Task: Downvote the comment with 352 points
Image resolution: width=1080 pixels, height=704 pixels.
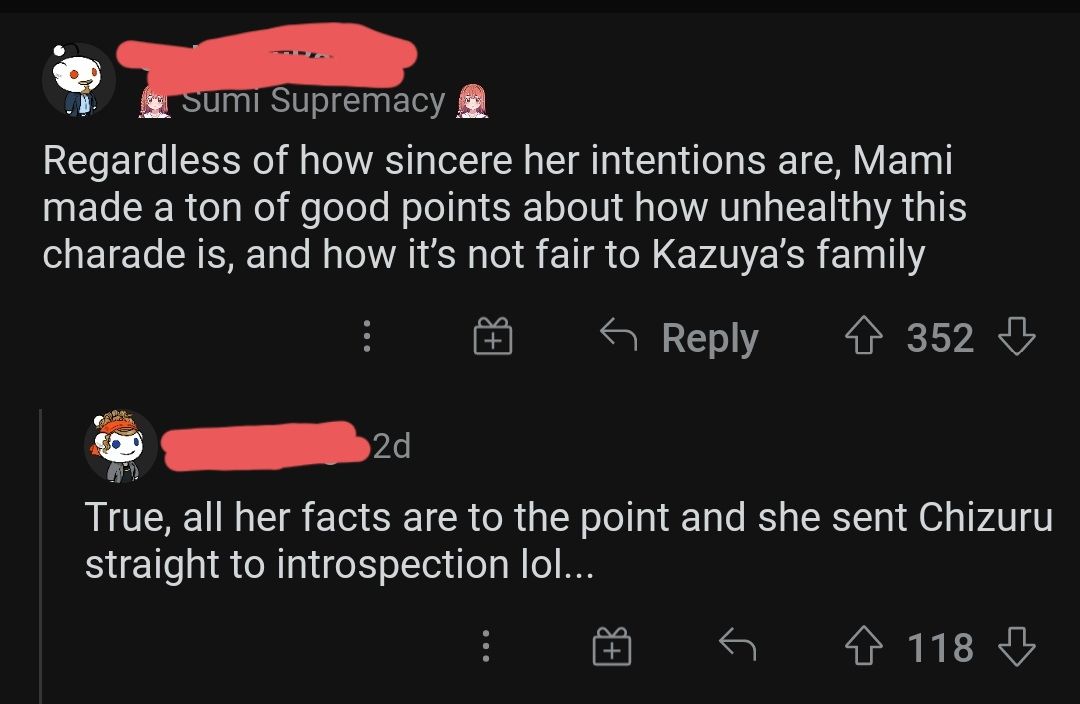Action: tap(1016, 338)
